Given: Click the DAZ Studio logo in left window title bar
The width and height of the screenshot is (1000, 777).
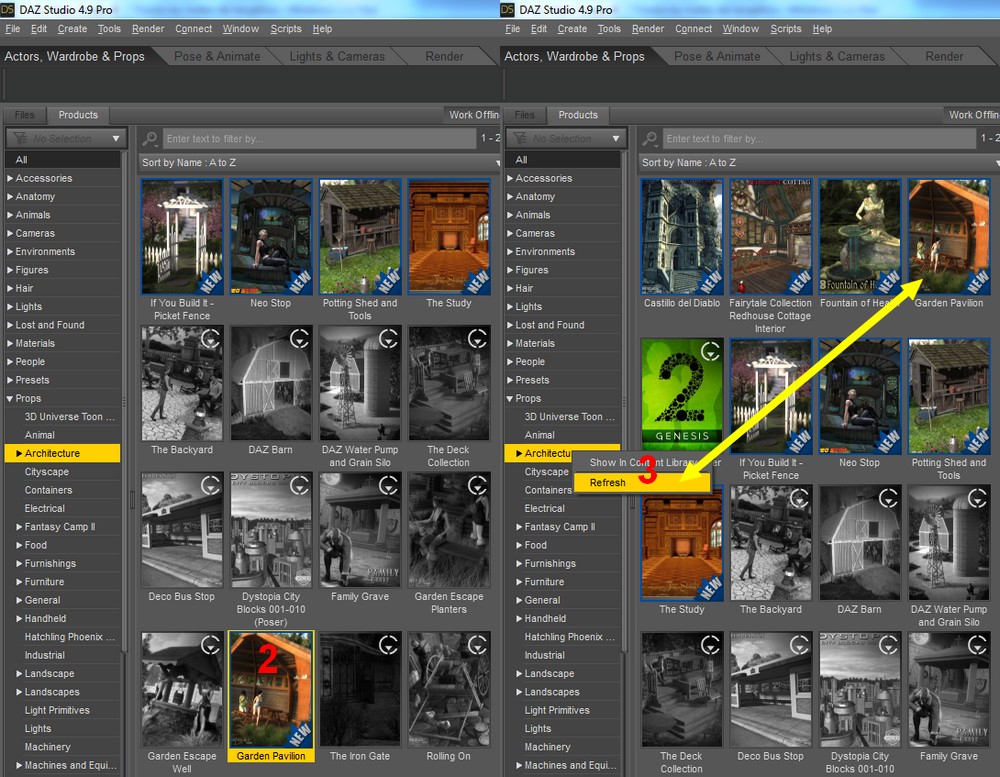Looking at the screenshot, I should click(8, 9).
